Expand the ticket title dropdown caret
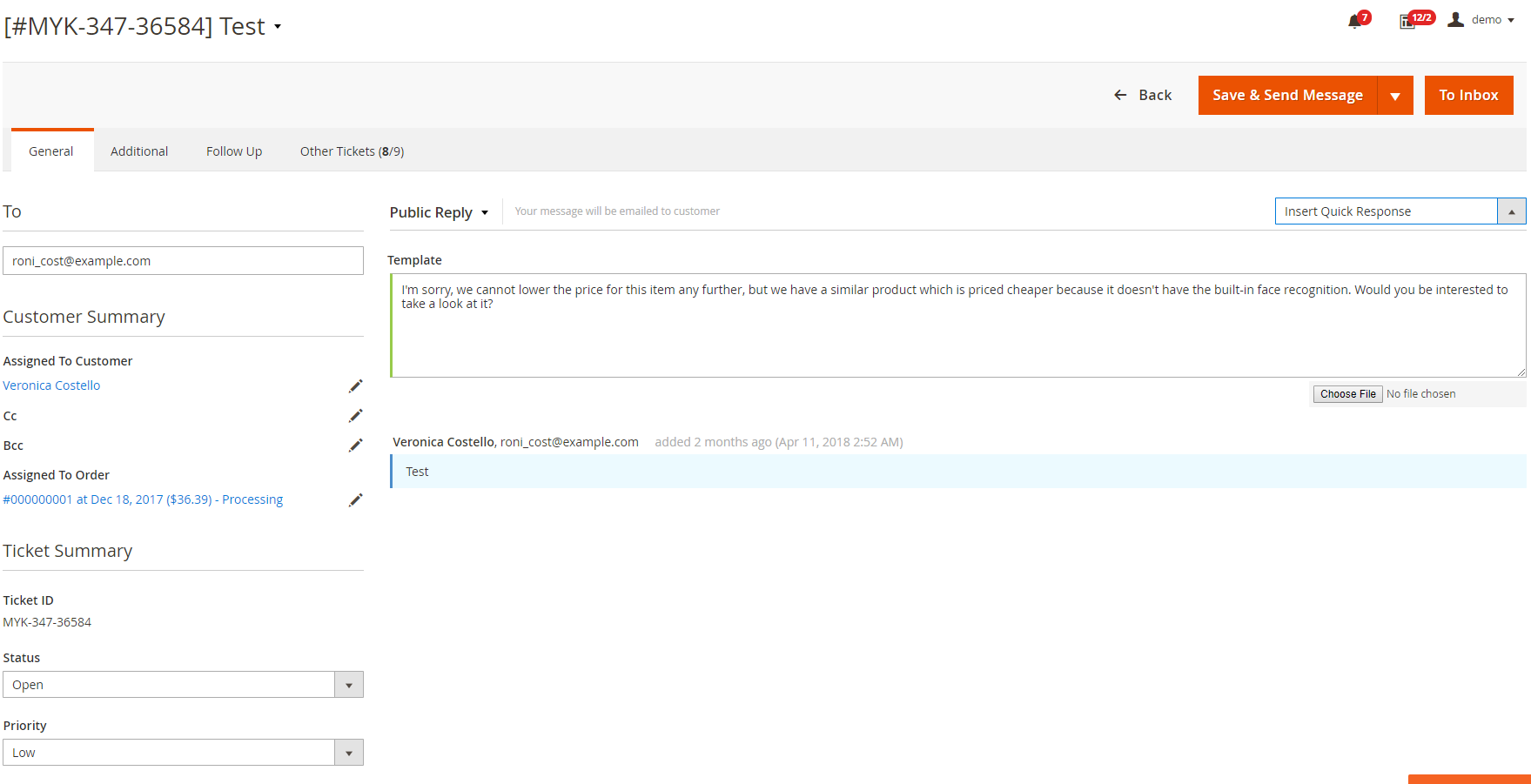Image resolution: width=1531 pixels, height=784 pixels. pos(278,27)
